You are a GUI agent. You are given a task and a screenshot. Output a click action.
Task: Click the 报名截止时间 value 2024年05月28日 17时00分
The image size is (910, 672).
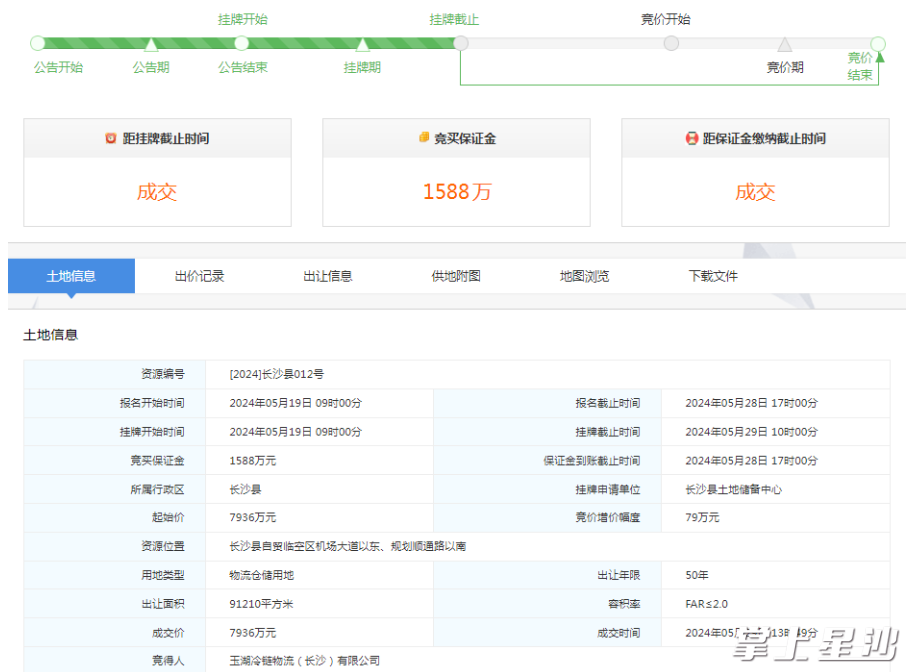point(752,403)
